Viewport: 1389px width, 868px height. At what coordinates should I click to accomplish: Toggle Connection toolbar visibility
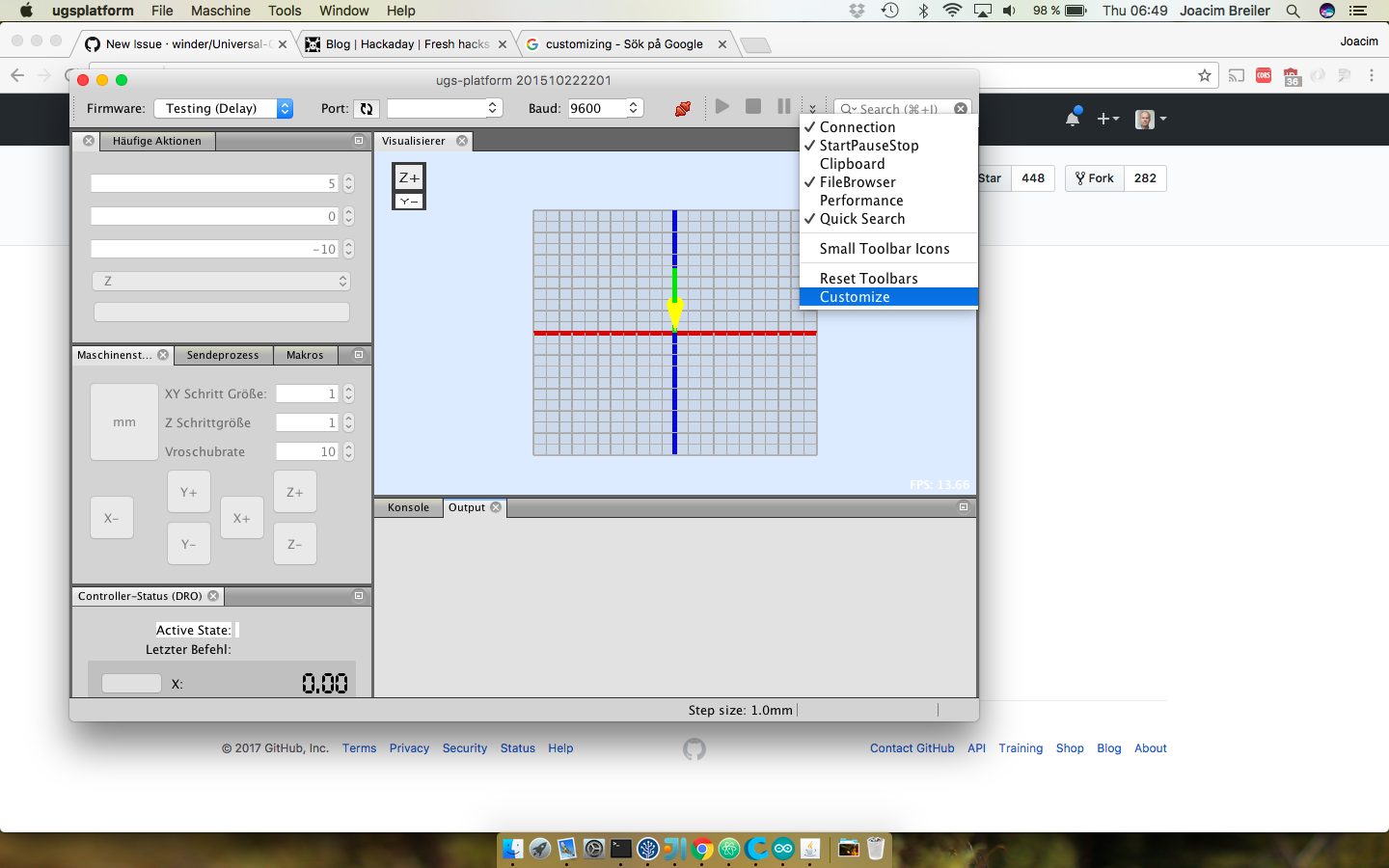(888, 127)
